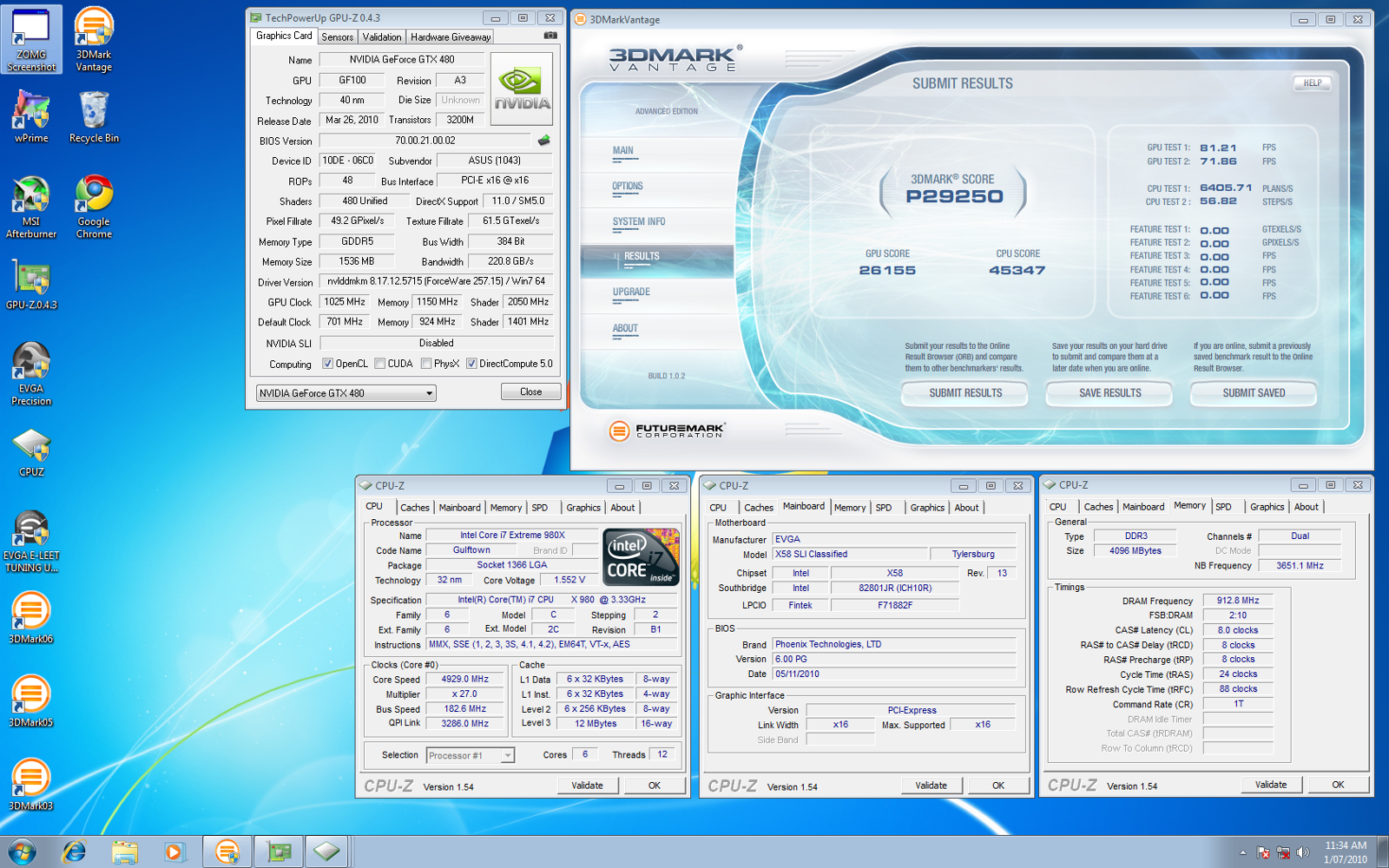Viewport: 1389px width, 868px height.
Task: Switch to CPU-Z taskbar button
Action: (327, 852)
